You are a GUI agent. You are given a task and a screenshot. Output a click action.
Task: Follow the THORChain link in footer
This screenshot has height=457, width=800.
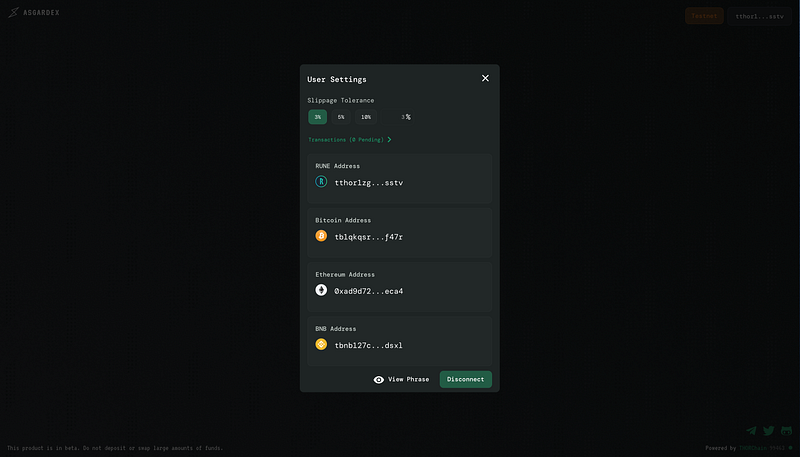click(x=753, y=448)
